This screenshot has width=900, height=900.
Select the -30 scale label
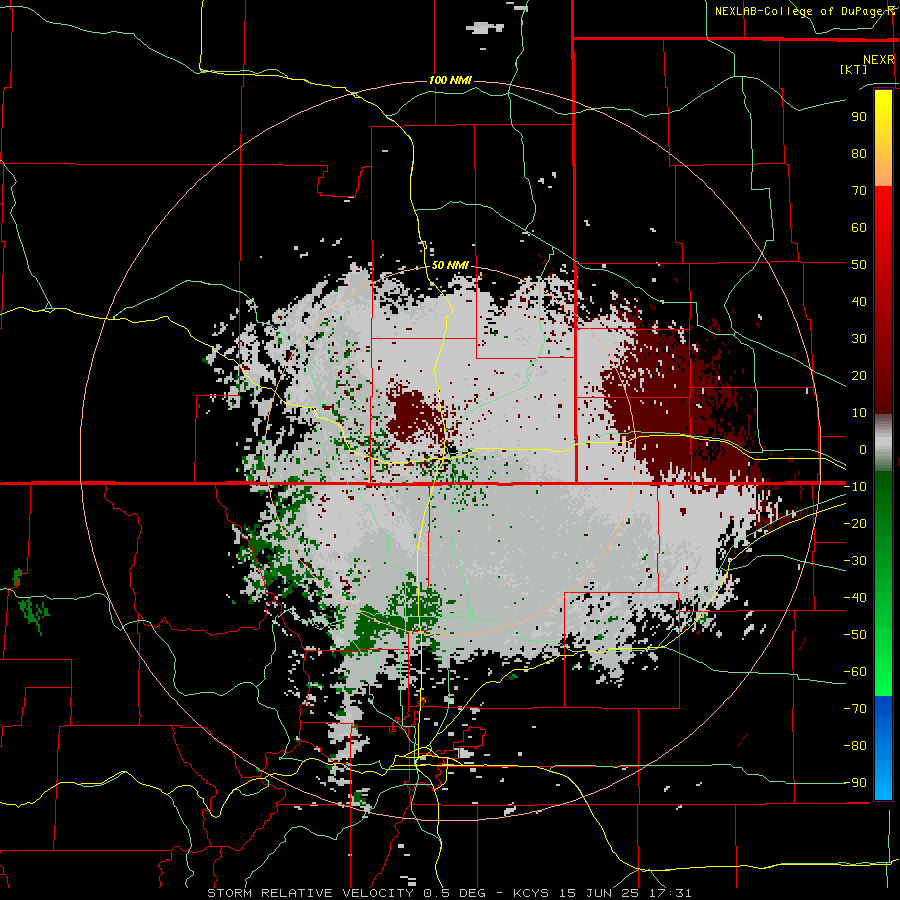(855, 561)
